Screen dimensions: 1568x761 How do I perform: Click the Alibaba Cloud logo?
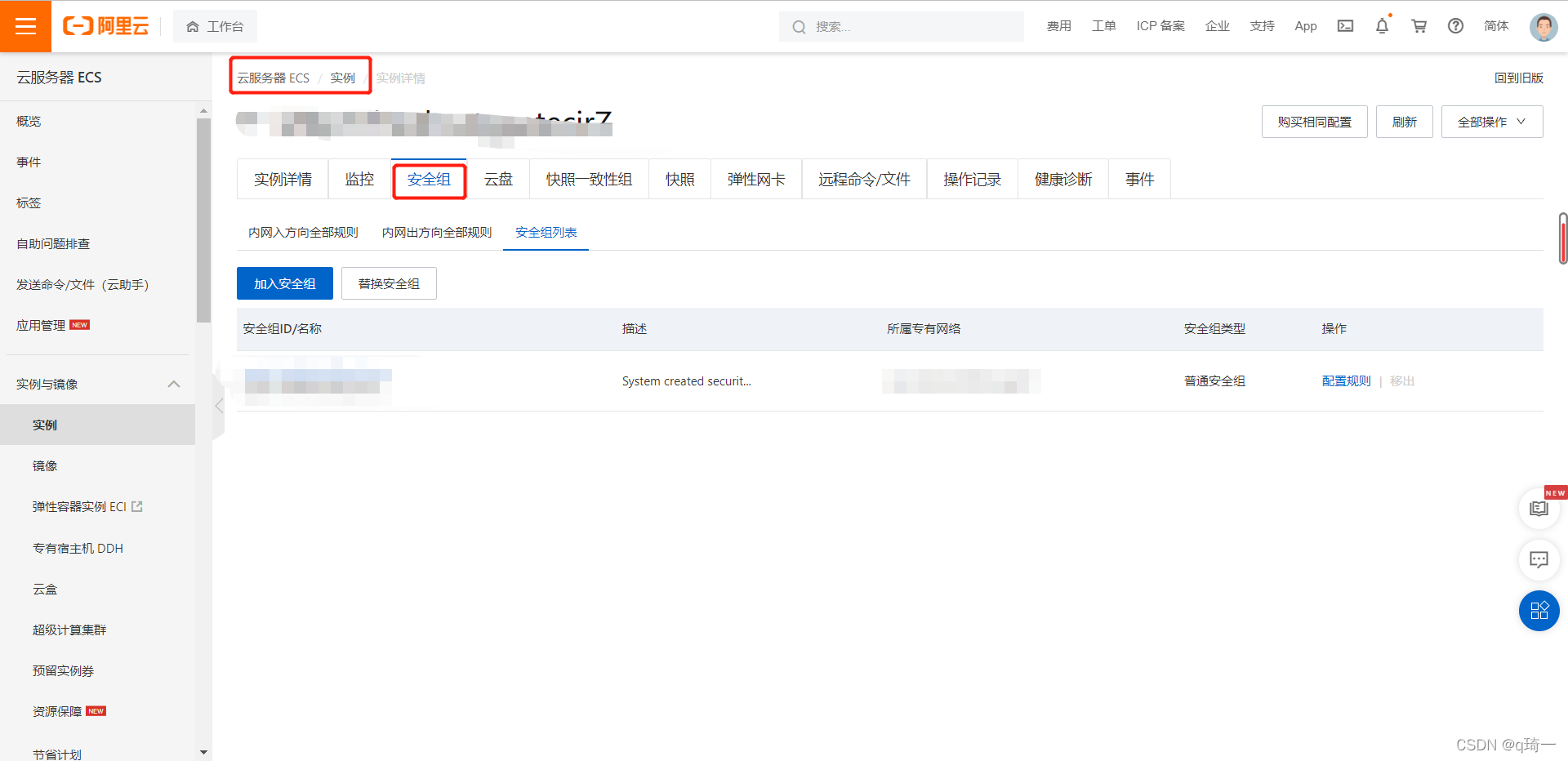(x=106, y=26)
